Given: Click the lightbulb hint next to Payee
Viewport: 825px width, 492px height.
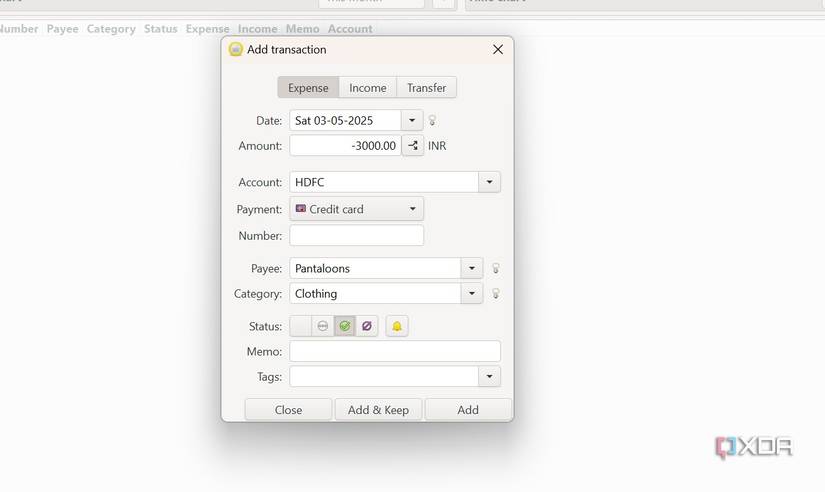Looking at the screenshot, I should click(496, 268).
